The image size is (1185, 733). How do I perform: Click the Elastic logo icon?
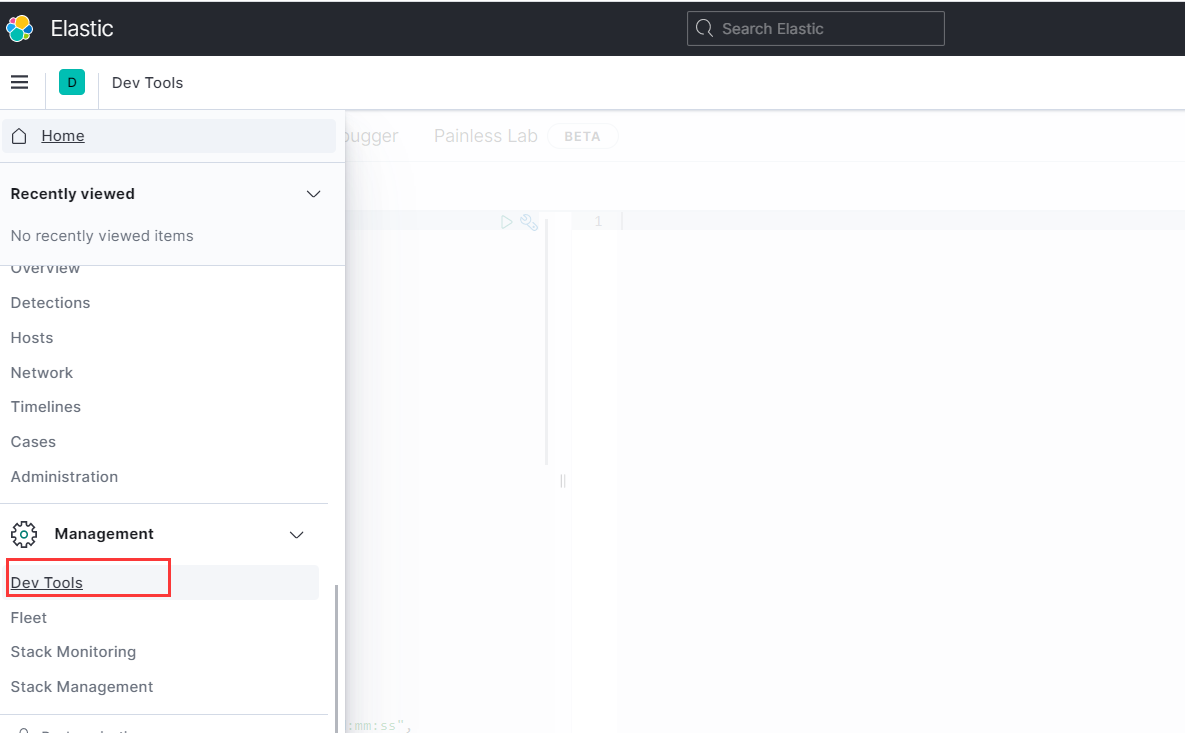pyautogui.click(x=20, y=29)
